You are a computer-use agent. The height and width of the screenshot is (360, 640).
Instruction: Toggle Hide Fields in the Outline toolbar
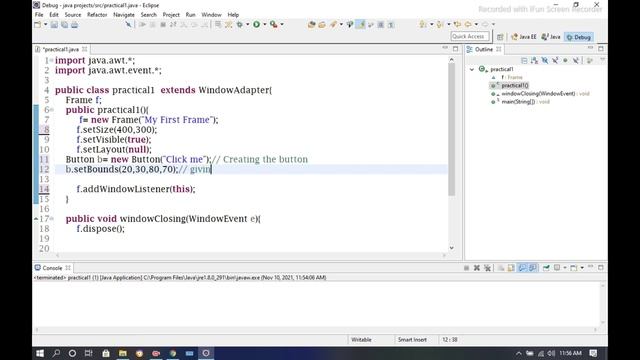(x=545, y=61)
